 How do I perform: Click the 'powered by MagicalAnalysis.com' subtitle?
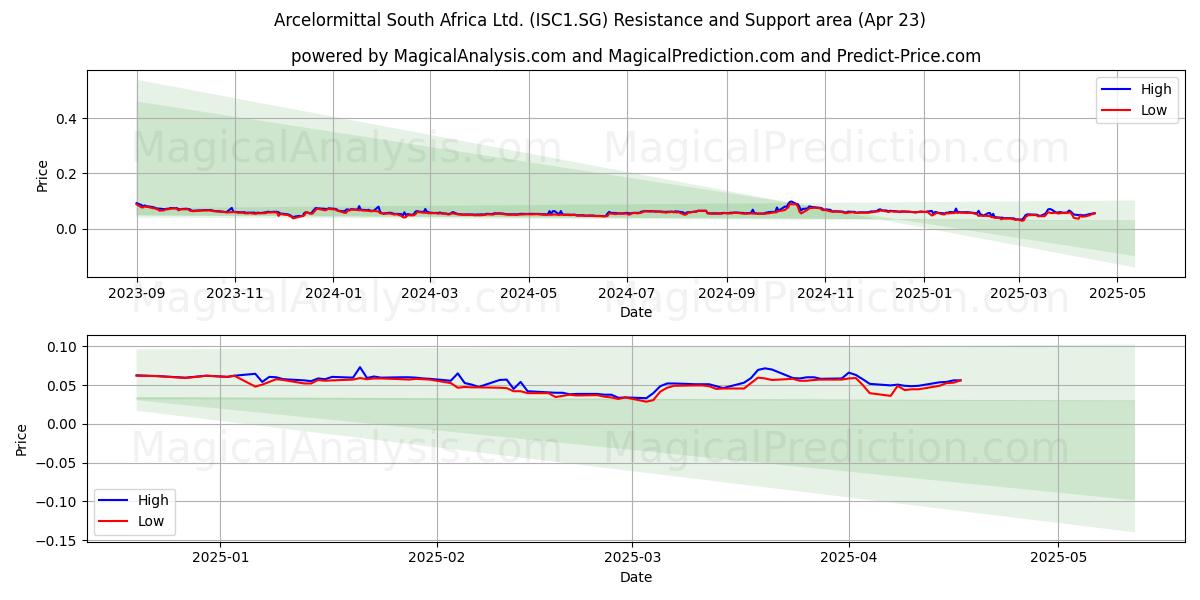point(636,56)
